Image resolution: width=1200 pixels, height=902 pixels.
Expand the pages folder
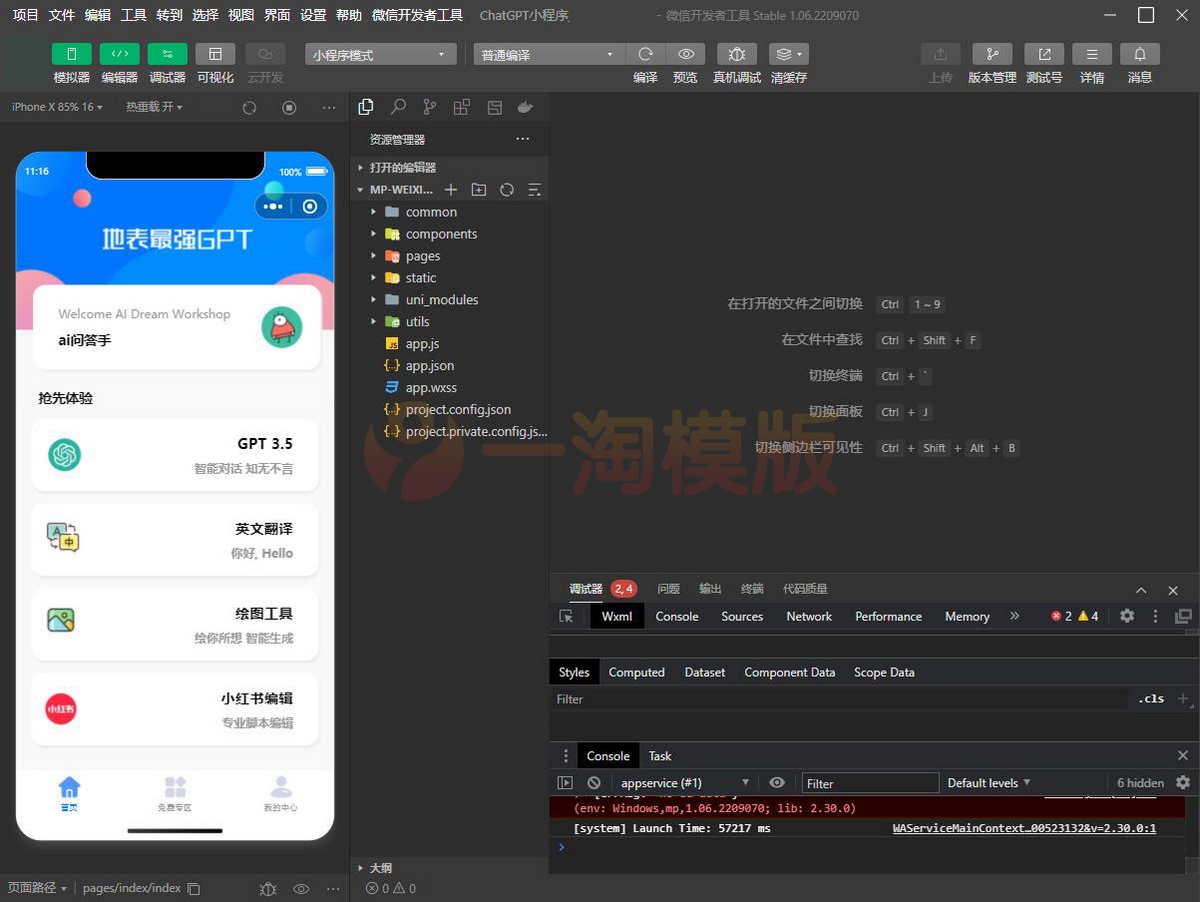pos(449,256)
